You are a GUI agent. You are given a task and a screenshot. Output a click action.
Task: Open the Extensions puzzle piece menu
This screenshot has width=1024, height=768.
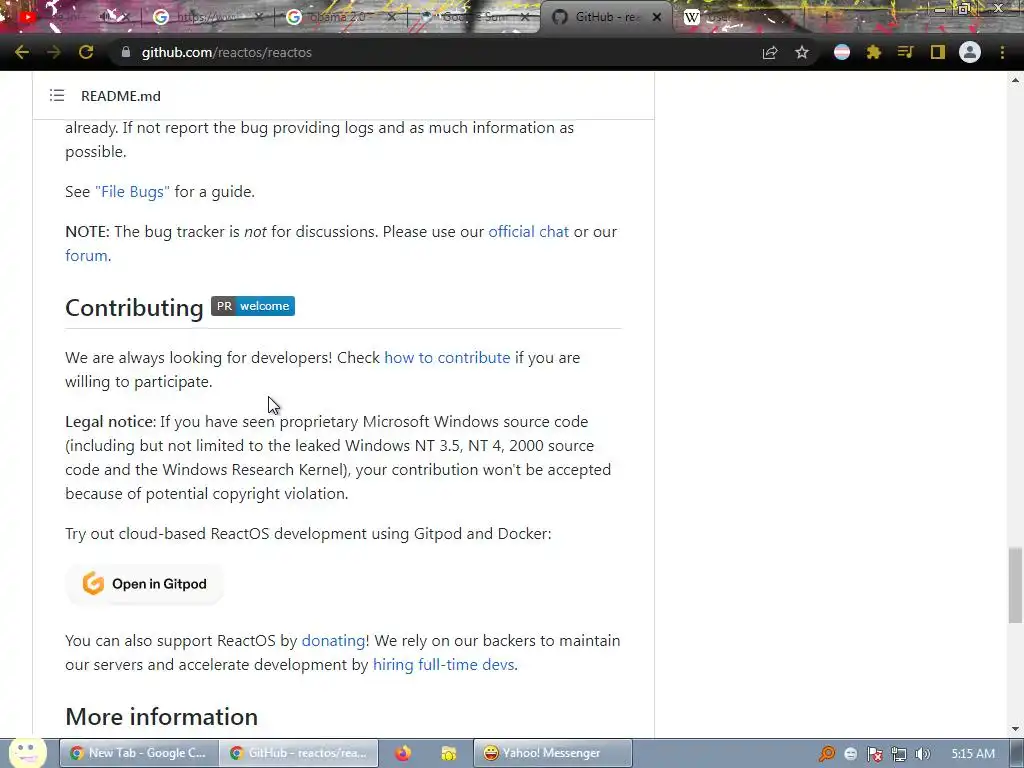[x=874, y=52]
